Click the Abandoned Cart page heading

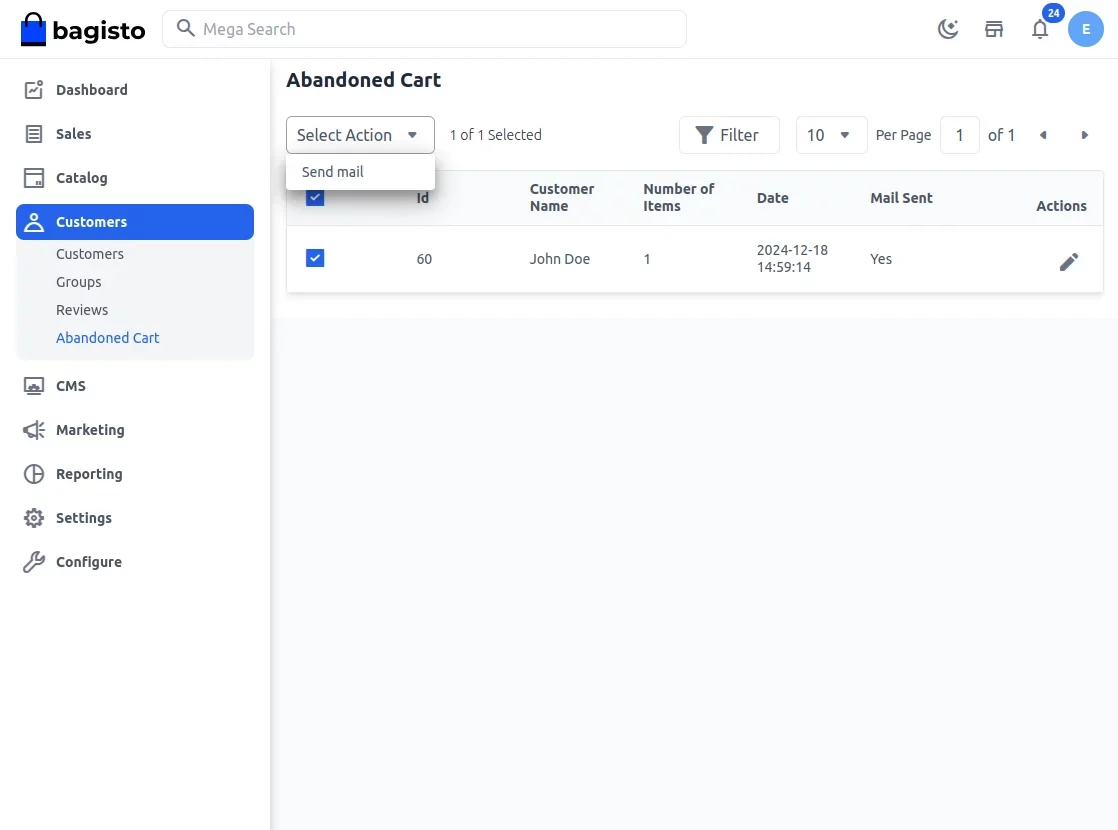[363, 80]
